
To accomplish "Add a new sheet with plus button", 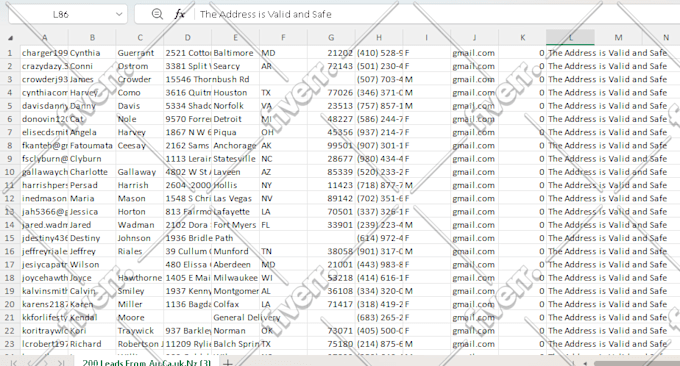I will point(228,363).
